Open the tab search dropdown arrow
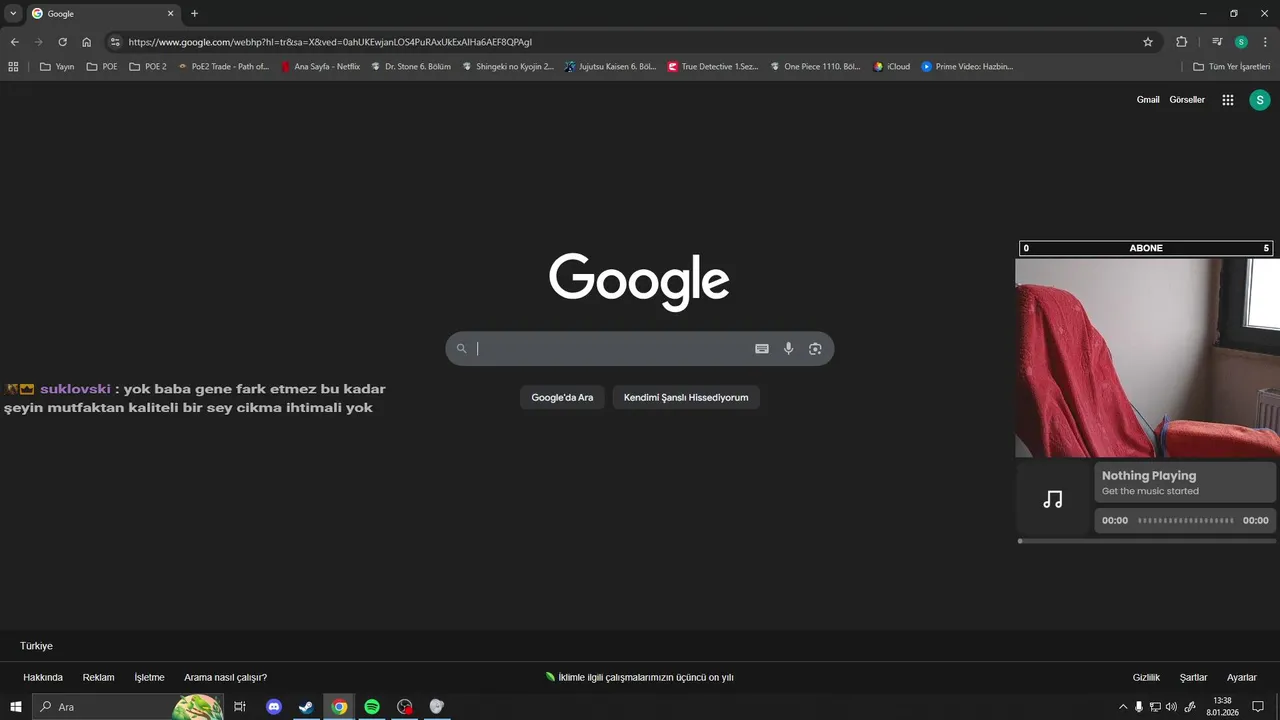This screenshot has width=1280, height=720. pos(13,14)
